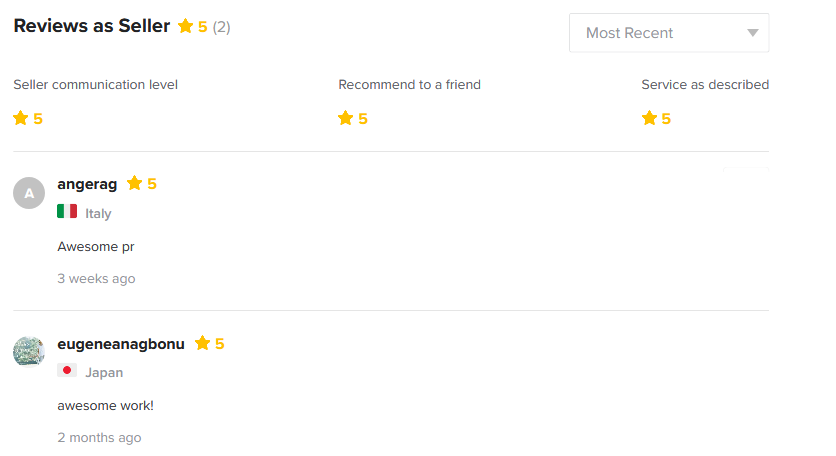Click the dropdown arrow in sort box

pos(753,33)
